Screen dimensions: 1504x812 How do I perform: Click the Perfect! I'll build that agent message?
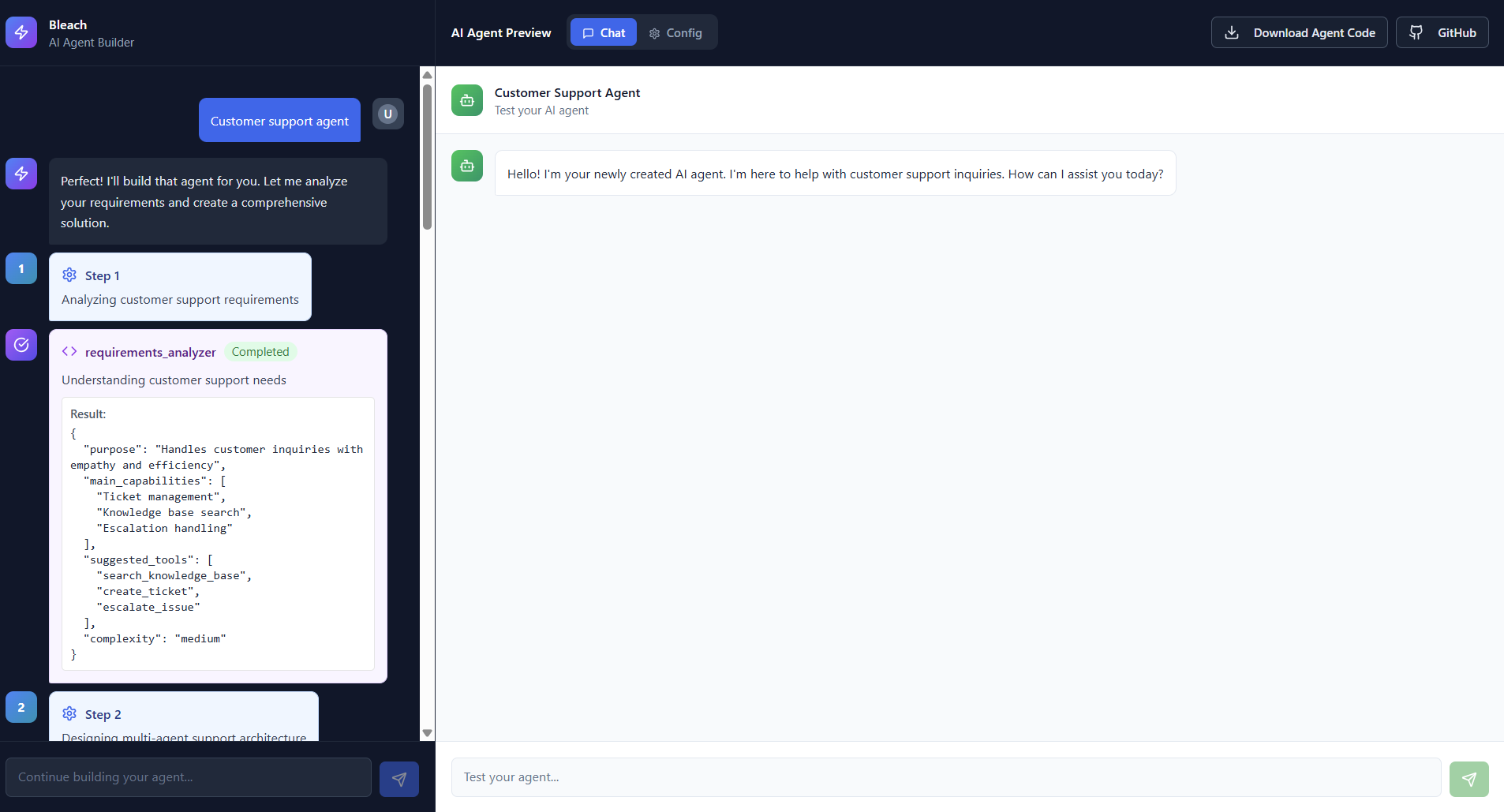point(218,201)
